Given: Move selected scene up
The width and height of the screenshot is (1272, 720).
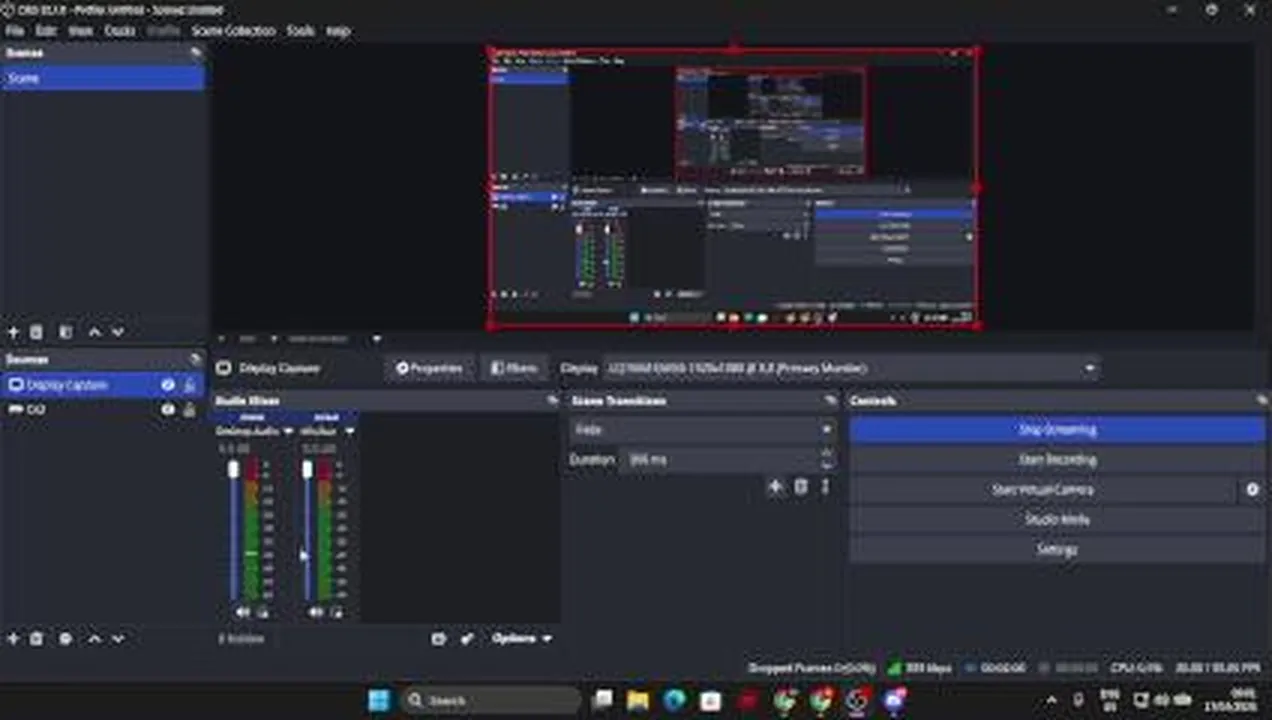Looking at the screenshot, I should [95, 332].
